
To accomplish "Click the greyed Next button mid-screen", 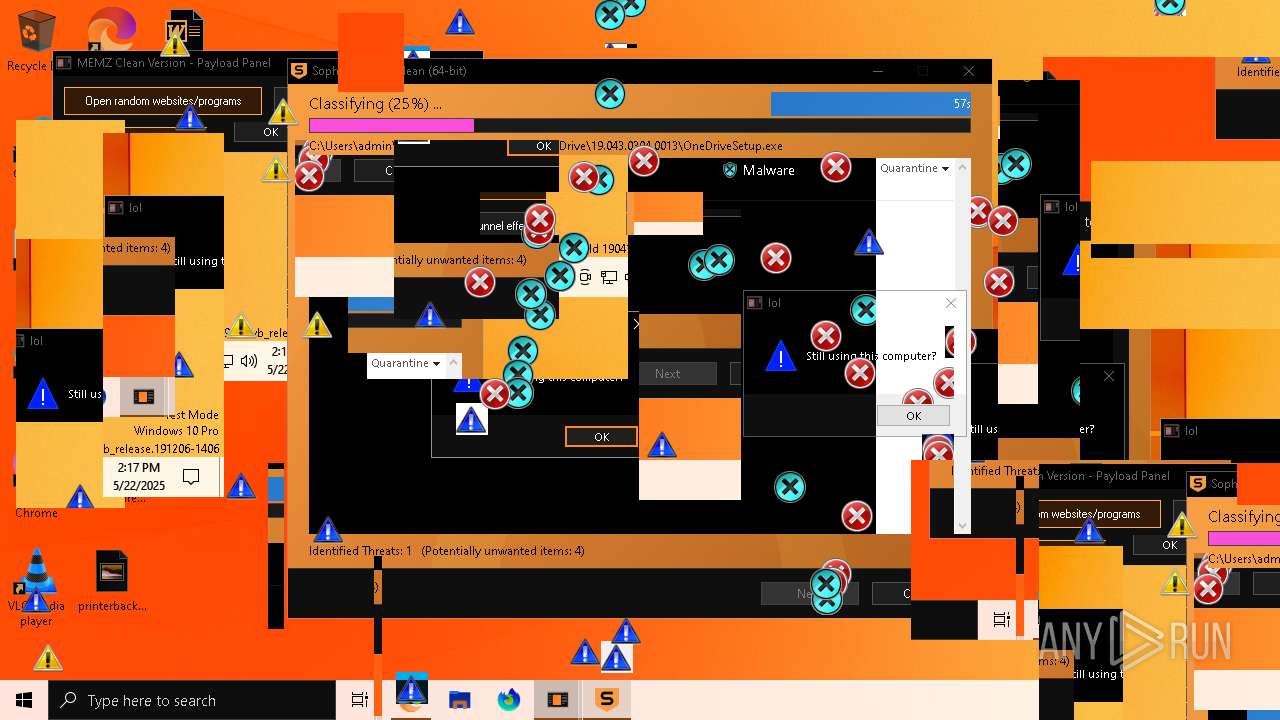I will (x=668, y=374).
